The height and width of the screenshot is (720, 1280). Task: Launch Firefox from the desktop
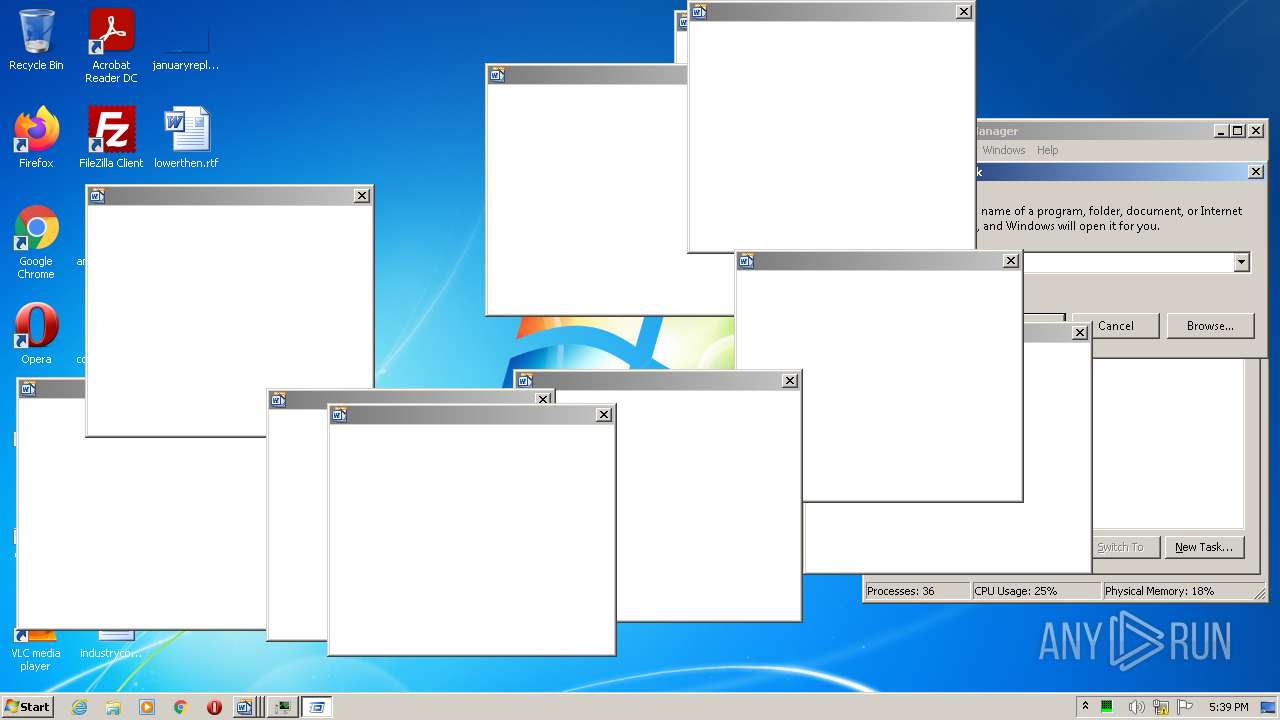[x=36, y=137]
